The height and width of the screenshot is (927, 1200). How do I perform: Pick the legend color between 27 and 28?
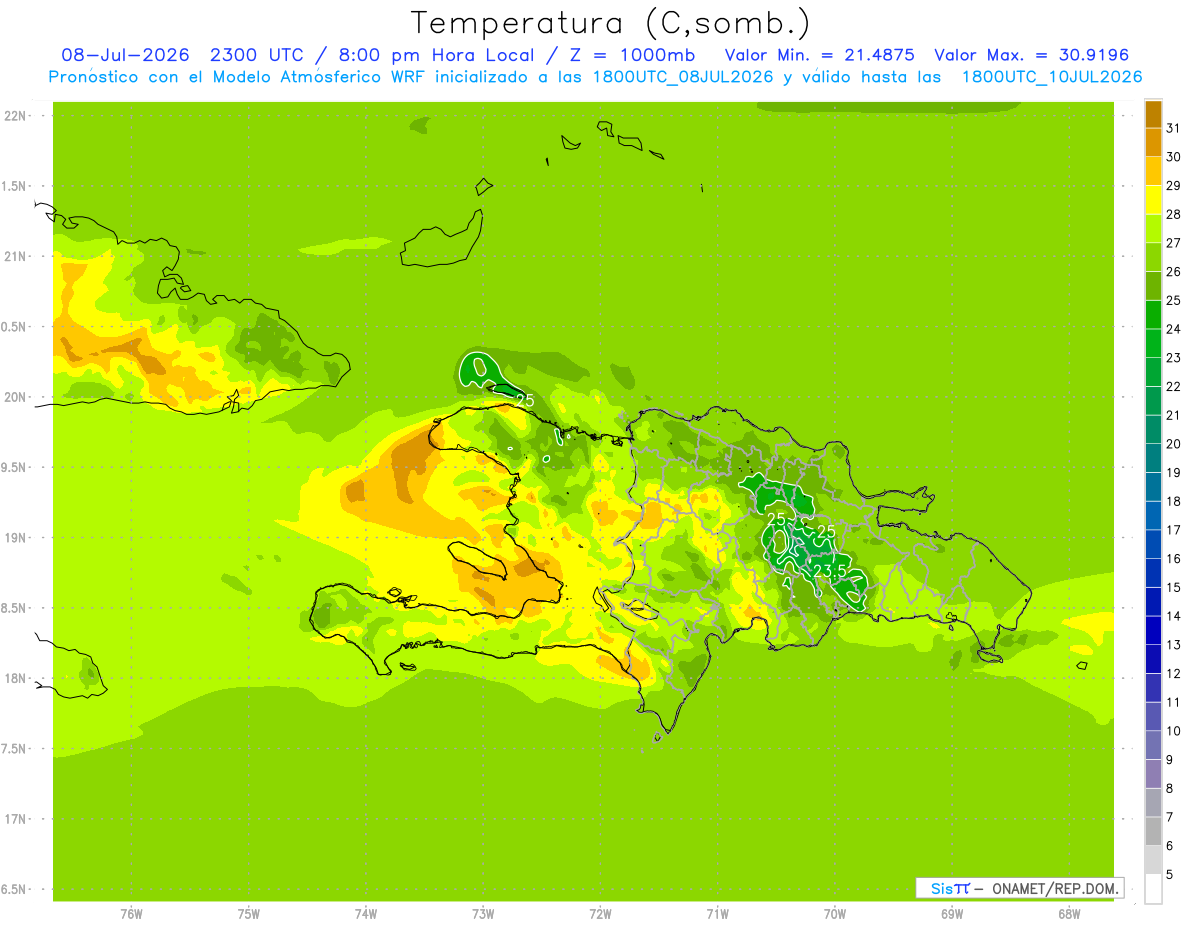coord(1153,229)
